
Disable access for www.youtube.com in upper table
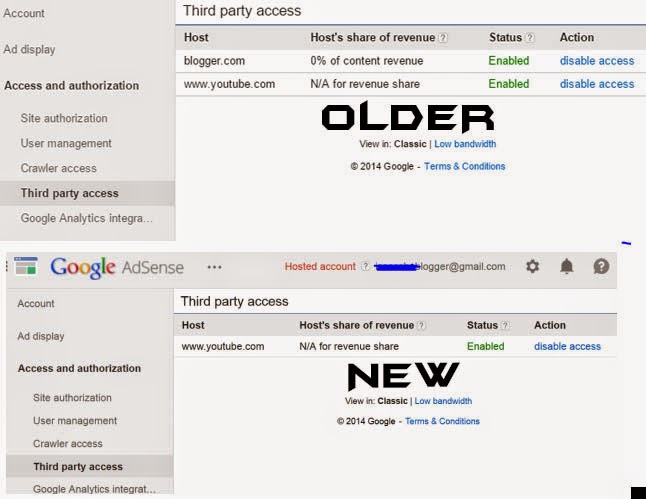click(x=597, y=84)
